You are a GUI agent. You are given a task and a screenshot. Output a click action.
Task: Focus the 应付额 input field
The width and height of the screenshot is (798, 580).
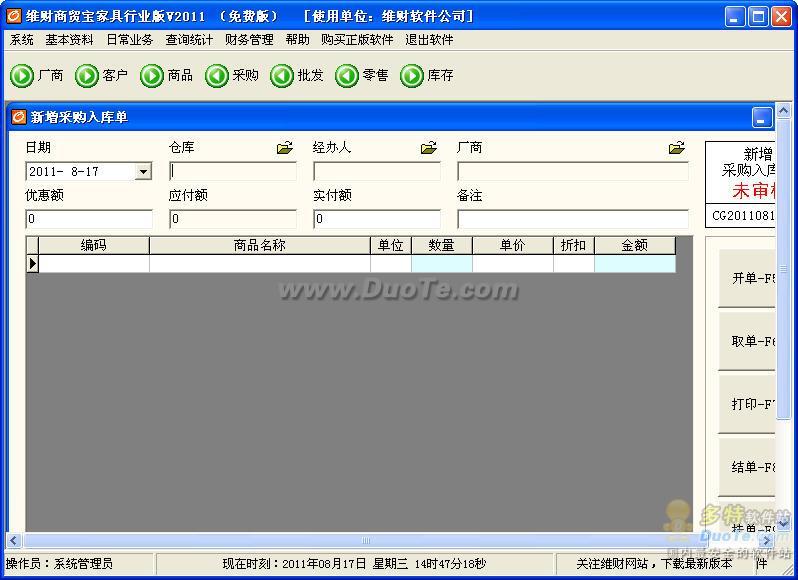tap(233, 219)
